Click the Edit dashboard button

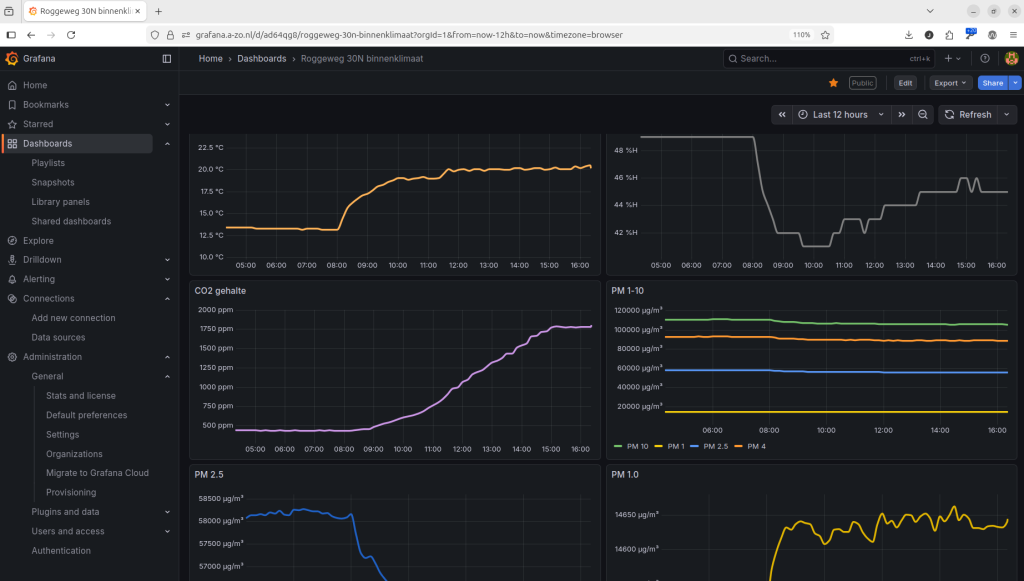[905, 83]
